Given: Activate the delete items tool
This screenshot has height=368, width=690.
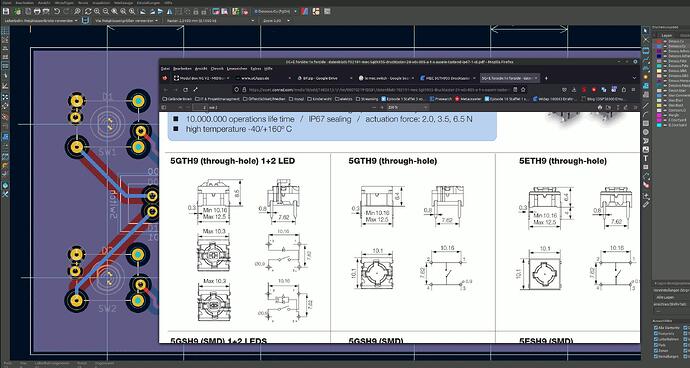Looking at the screenshot, I should coord(646,184).
